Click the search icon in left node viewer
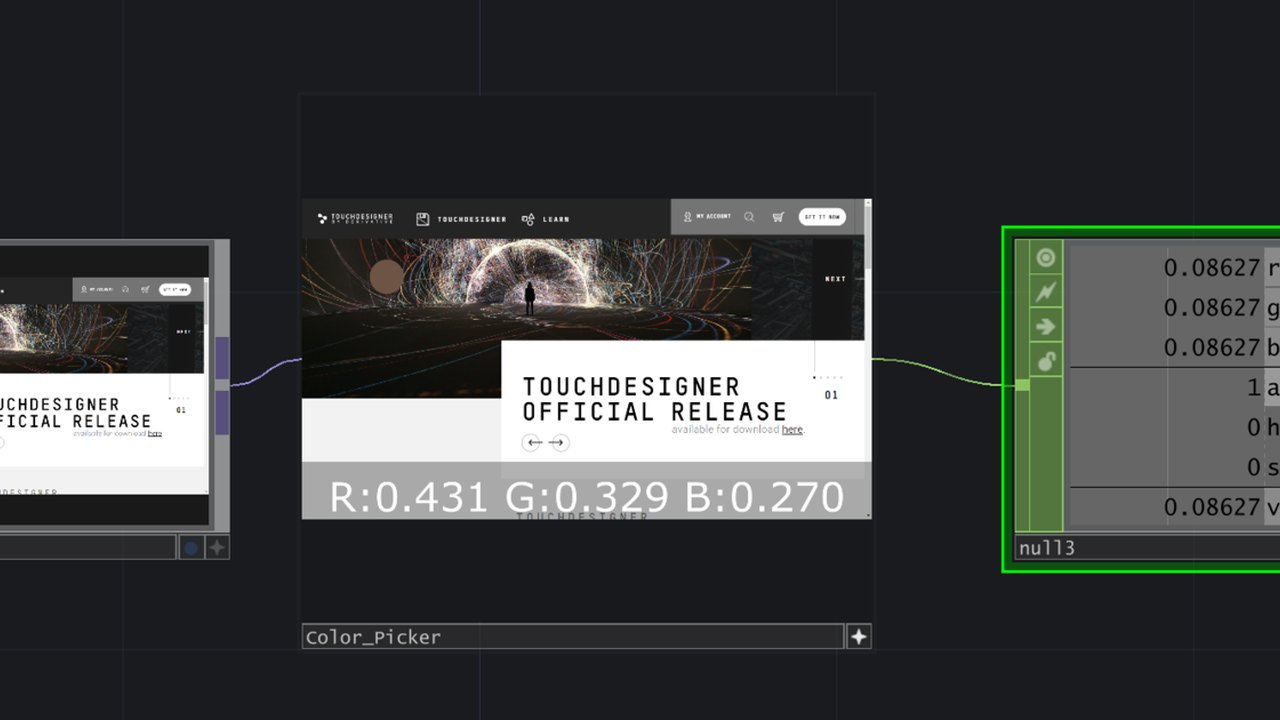 [x=125, y=290]
